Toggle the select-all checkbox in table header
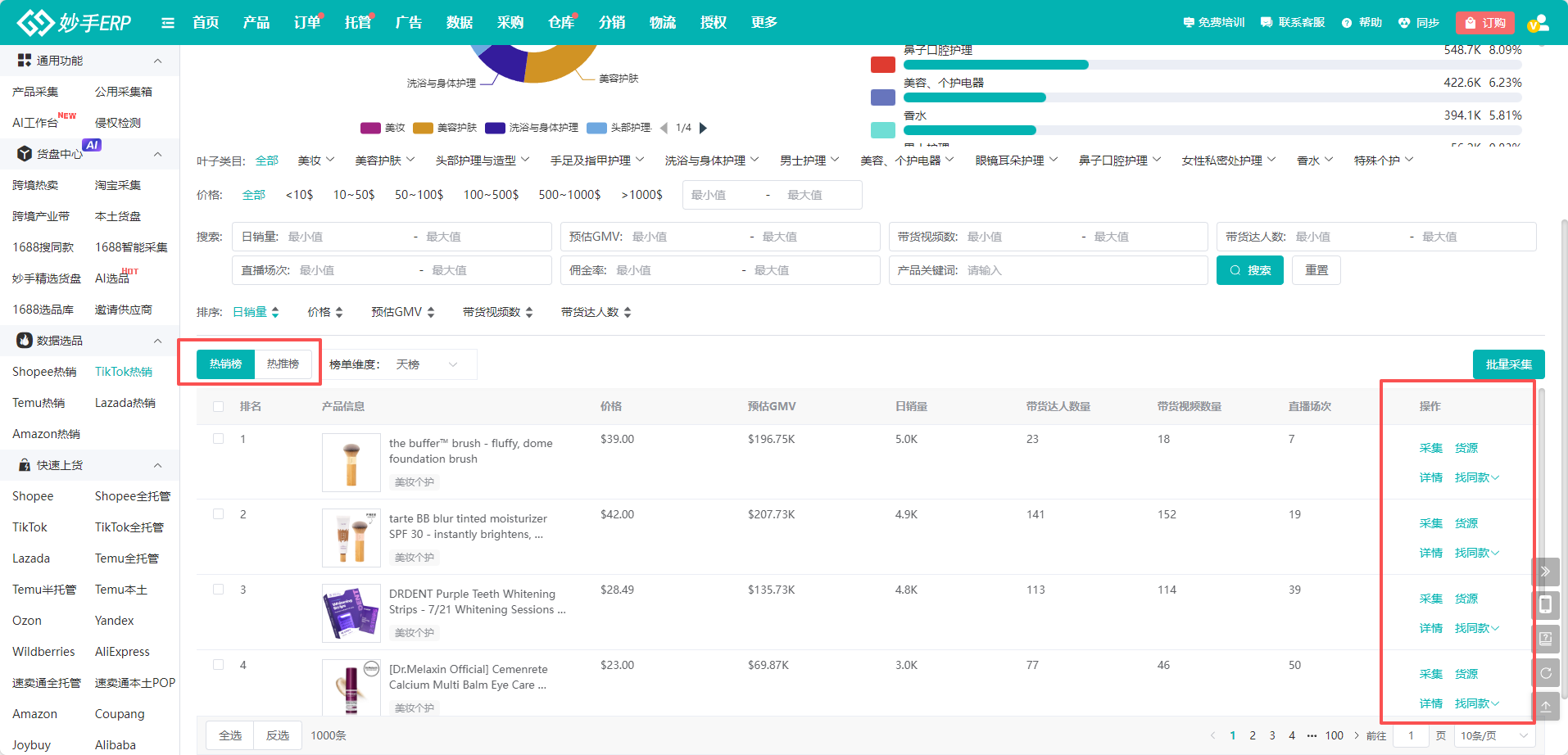1568x755 pixels. pos(219,406)
